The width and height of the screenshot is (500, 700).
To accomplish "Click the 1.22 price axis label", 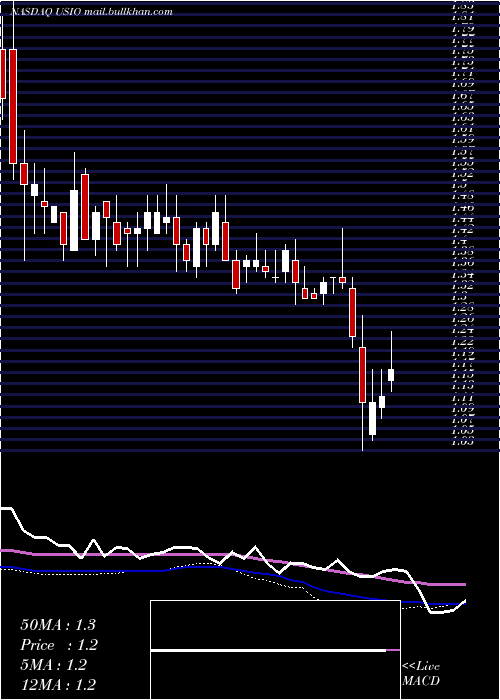I will 462,342.
